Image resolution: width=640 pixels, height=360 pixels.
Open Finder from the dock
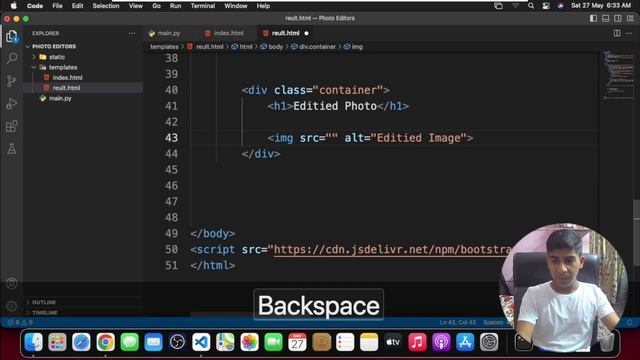coord(33,342)
